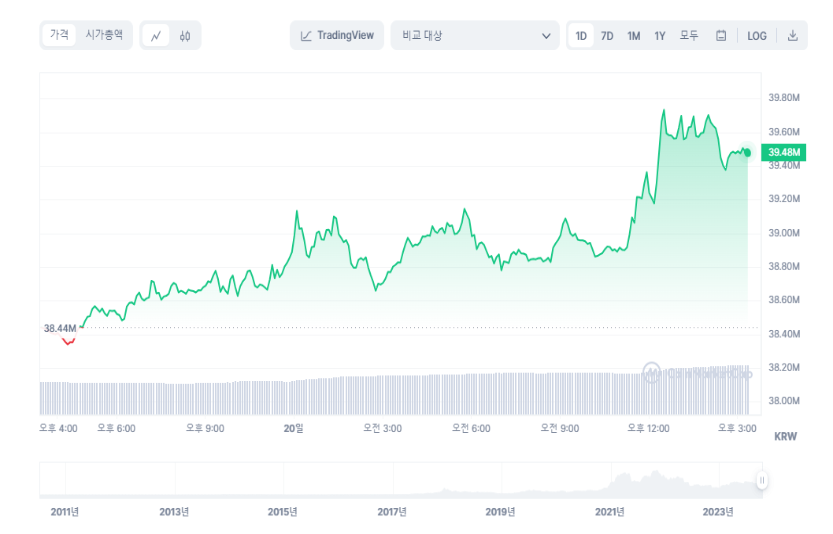Click the TradingView chart icon button
Viewport: 833px width, 534px height.
tap(337, 36)
